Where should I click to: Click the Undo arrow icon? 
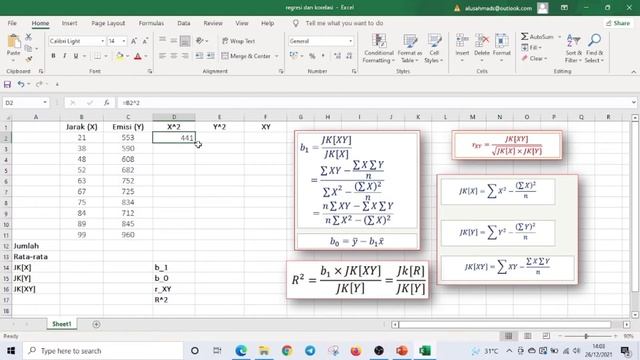pos(21,84)
